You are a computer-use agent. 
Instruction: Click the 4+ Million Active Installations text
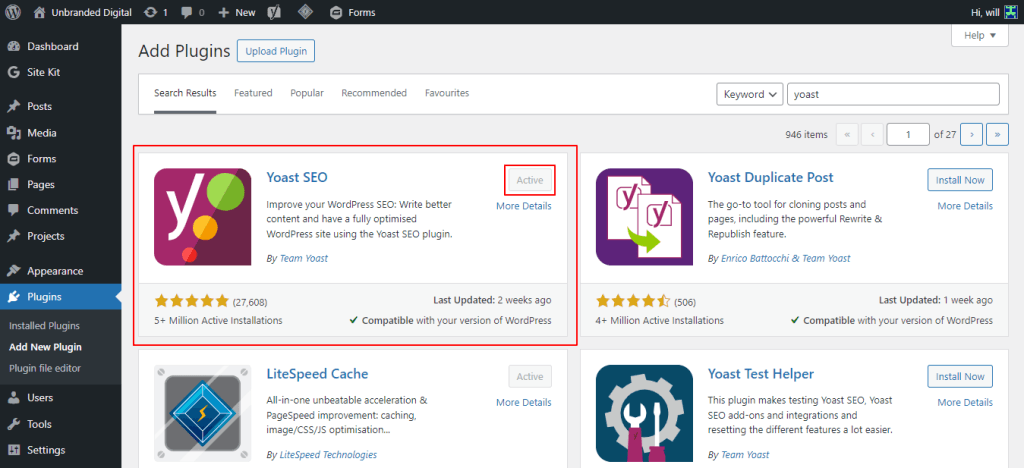660,320
